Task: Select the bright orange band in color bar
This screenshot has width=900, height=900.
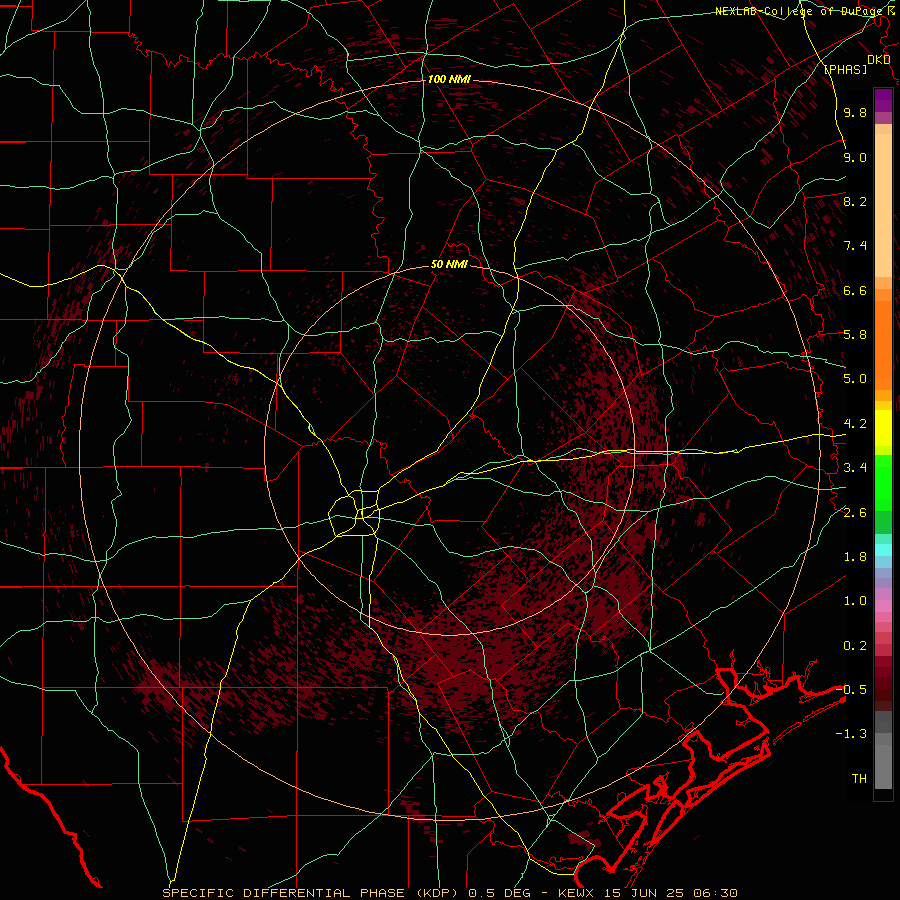Action: [883, 344]
